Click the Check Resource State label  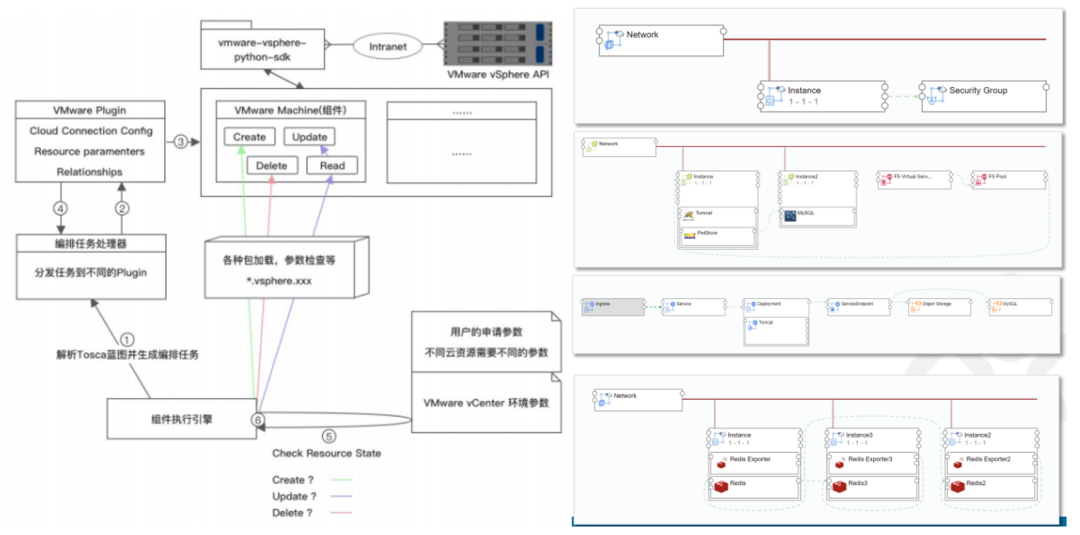click(x=326, y=453)
